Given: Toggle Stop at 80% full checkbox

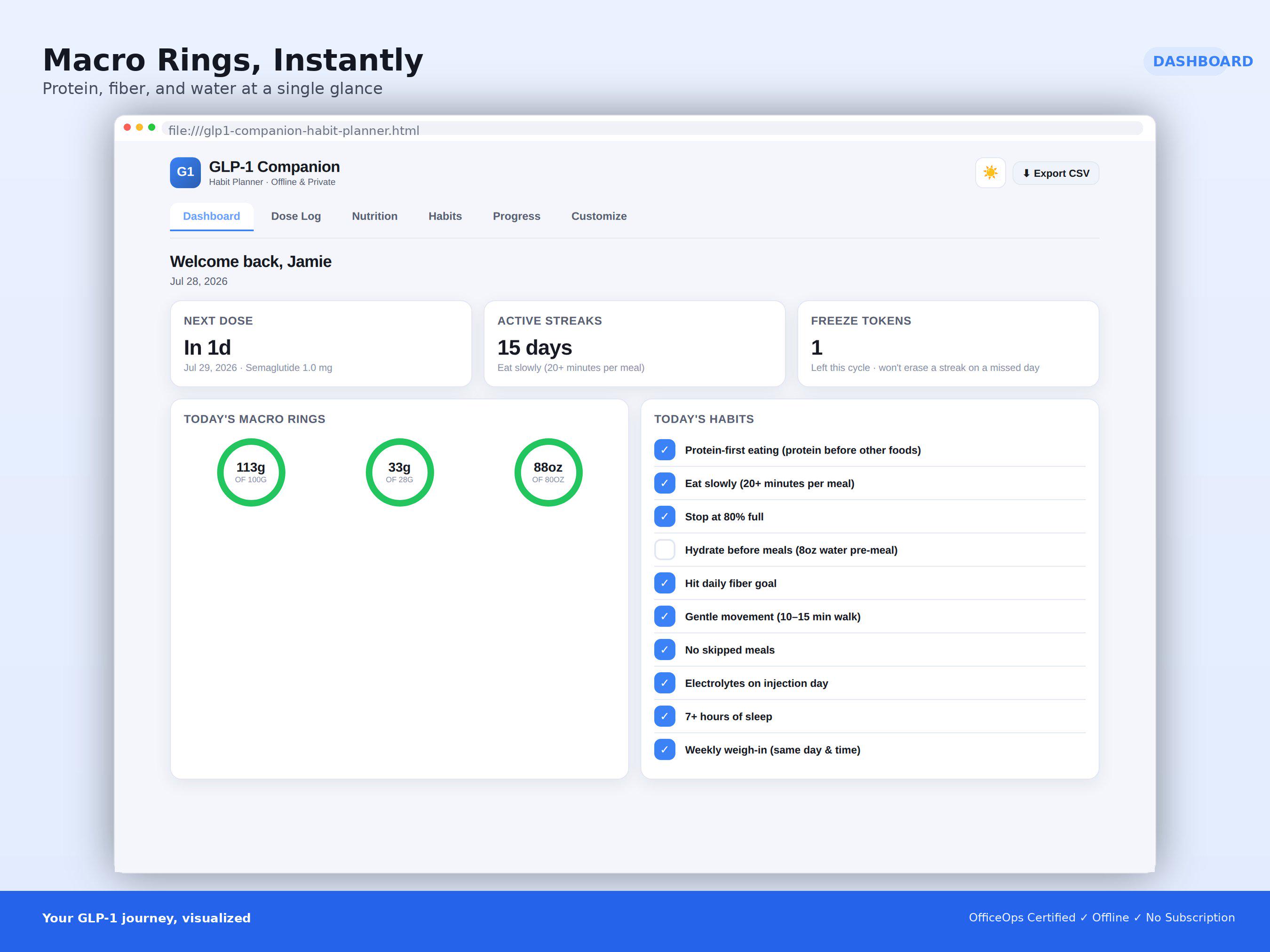Looking at the screenshot, I should coord(664,517).
